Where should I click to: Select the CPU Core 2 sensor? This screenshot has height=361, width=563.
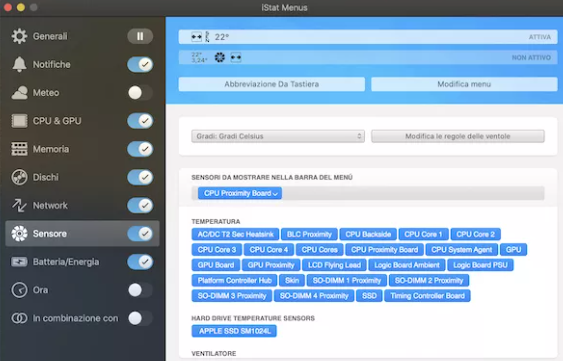click(x=475, y=234)
